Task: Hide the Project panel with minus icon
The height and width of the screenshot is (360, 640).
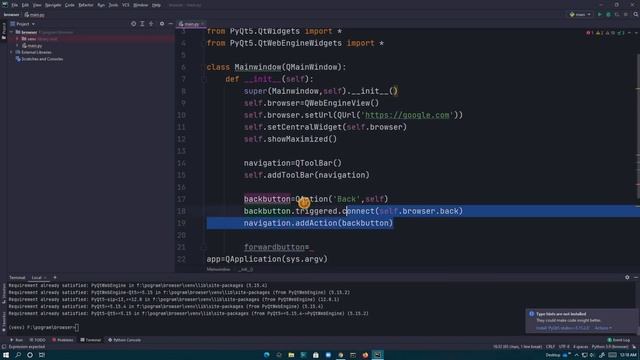Action: coord(170,24)
